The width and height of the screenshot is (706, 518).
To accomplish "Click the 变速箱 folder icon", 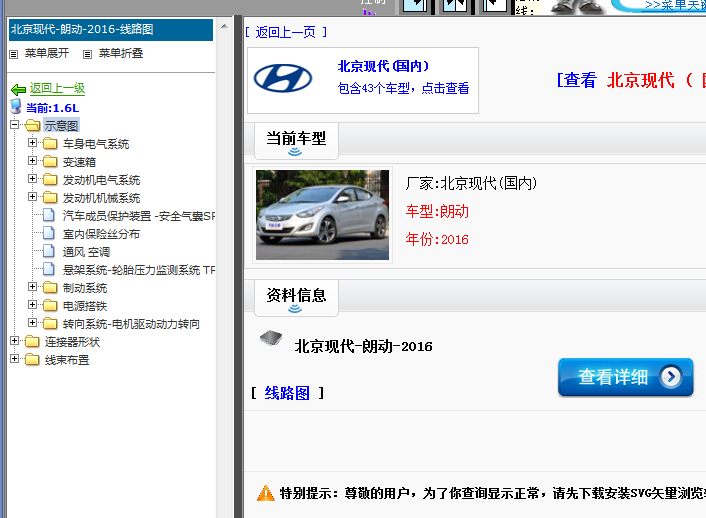I will 50,162.
